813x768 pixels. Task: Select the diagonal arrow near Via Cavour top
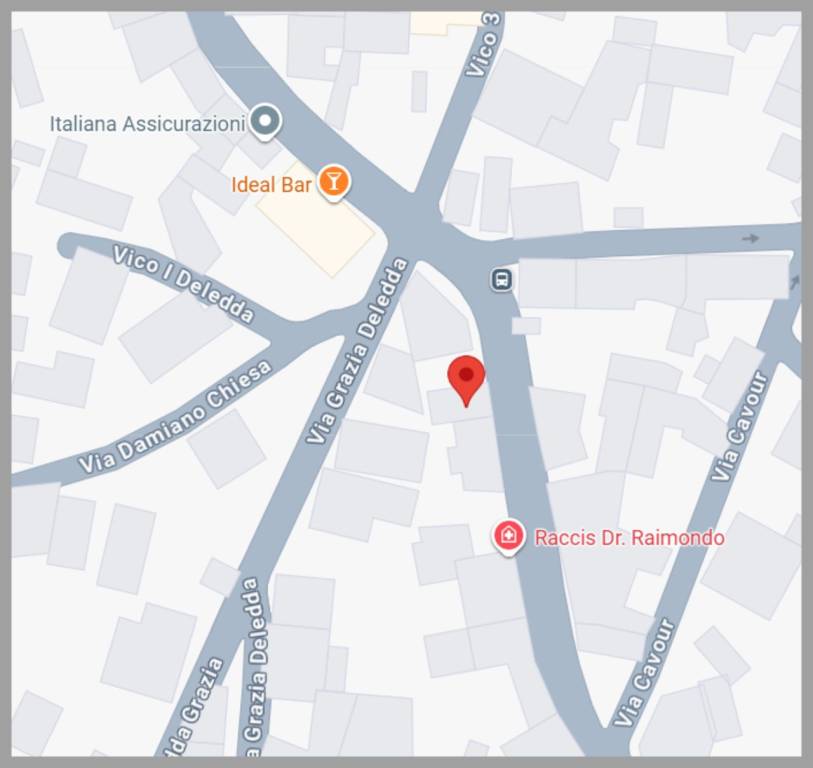(x=794, y=283)
